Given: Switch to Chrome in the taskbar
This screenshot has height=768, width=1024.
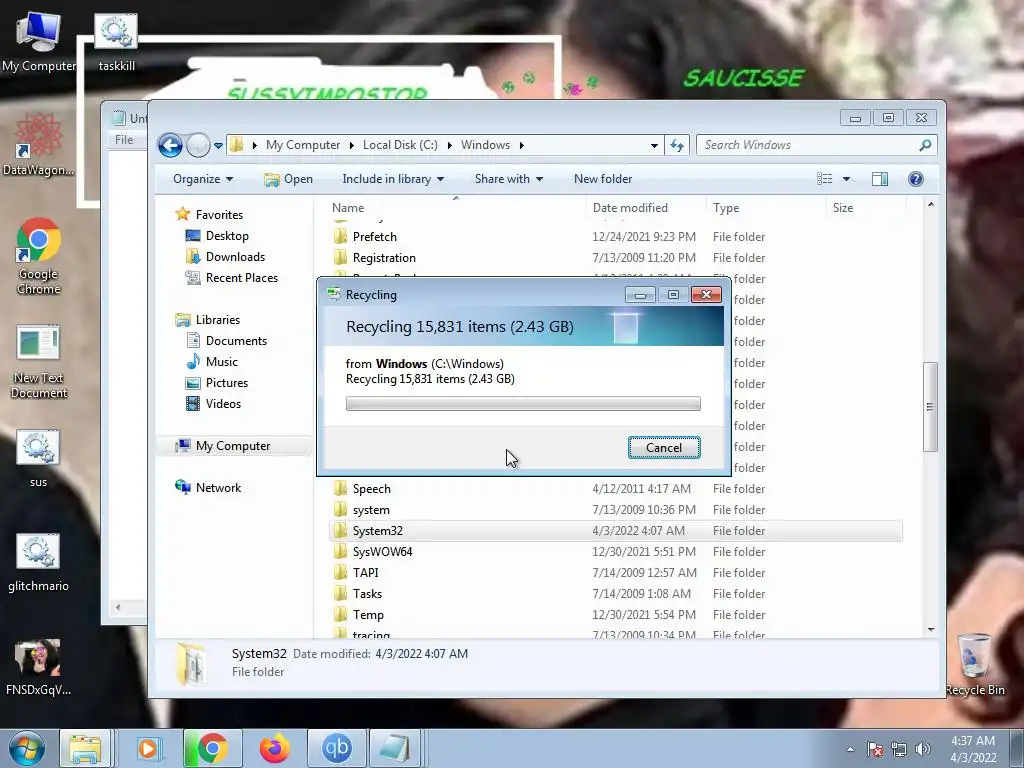Looking at the screenshot, I should coord(212,748).
